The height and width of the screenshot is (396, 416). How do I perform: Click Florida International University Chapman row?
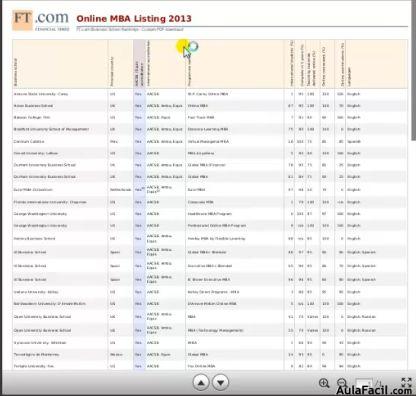pyautogui.click(x=210, y=202)
